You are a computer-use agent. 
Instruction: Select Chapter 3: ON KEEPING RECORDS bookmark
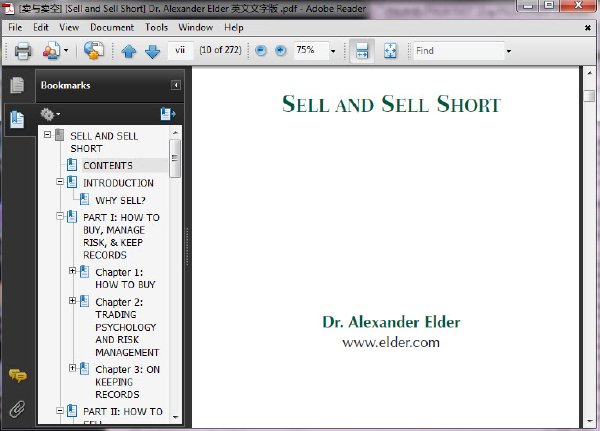click(x=127, y=382)
